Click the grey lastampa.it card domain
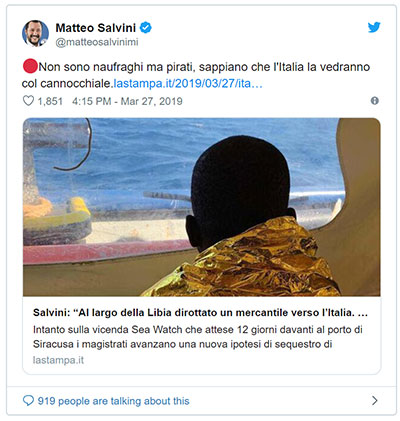This screenshot has height=421, width=400. click(58, 360)
